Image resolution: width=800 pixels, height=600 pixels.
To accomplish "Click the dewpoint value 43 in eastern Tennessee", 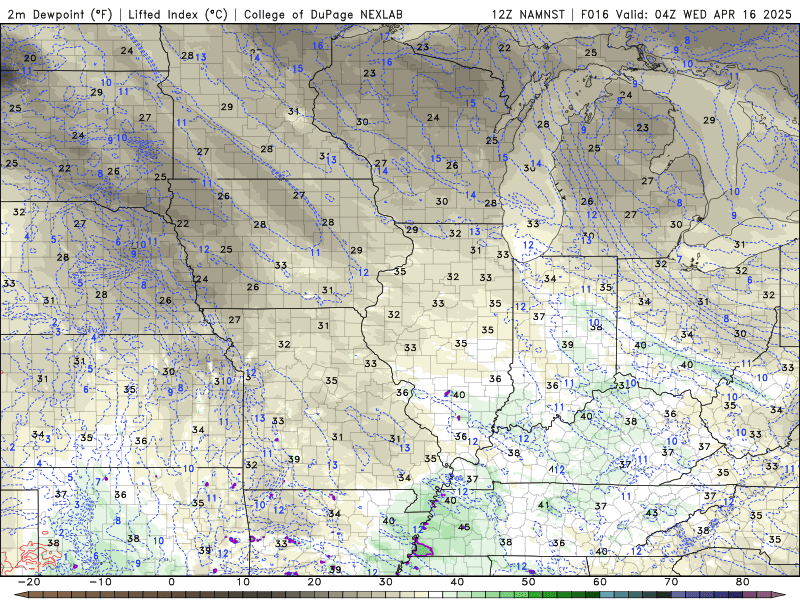I will (x=652, y=512).
